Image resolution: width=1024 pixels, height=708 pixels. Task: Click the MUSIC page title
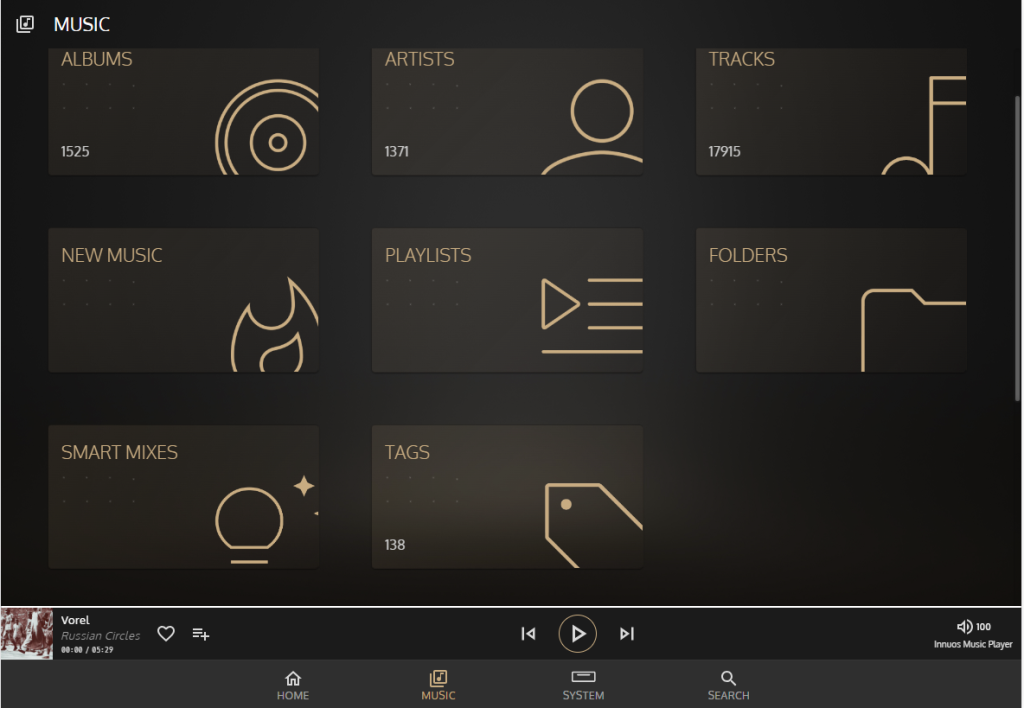click(x=82, y=24)
